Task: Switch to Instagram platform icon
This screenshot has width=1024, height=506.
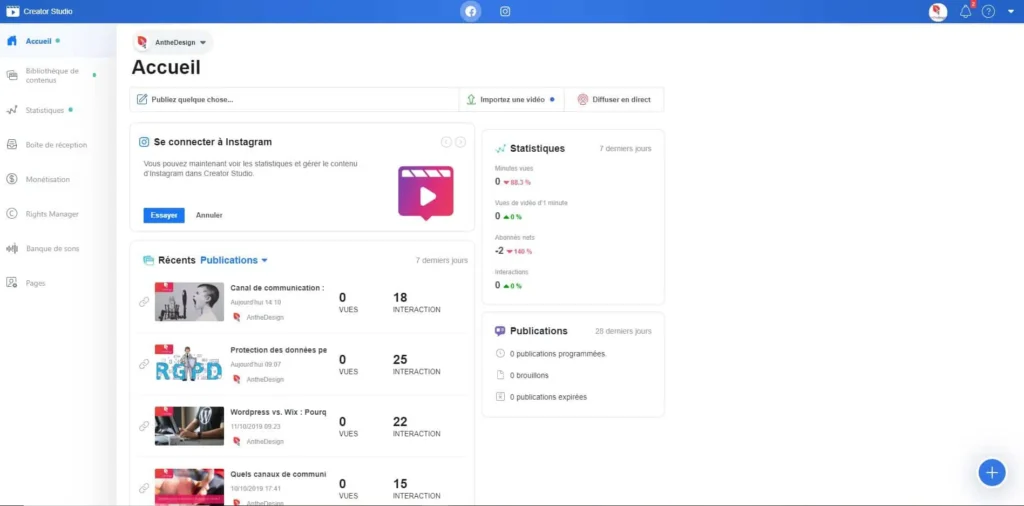Action: [505, 11]
